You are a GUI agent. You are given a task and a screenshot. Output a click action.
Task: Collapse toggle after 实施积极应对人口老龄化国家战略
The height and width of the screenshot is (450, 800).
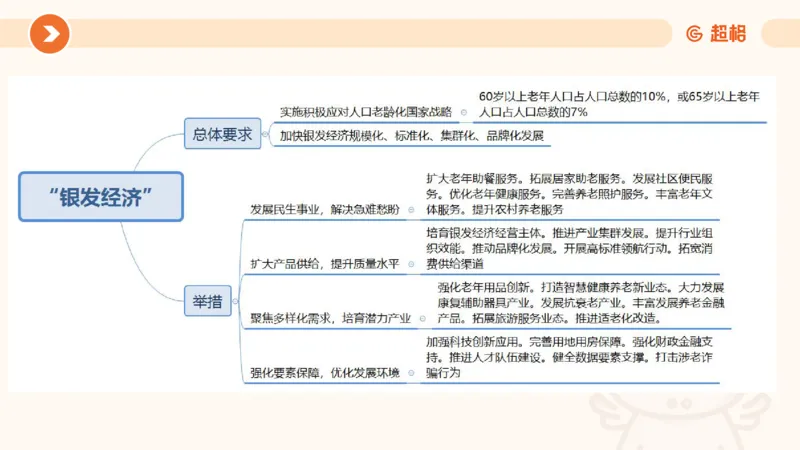464,112
